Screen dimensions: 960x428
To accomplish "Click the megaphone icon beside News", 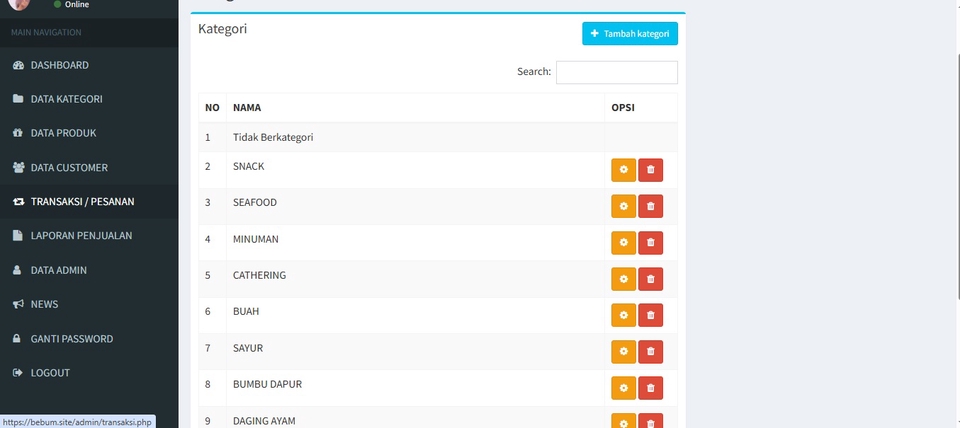I will coord(18,304).
